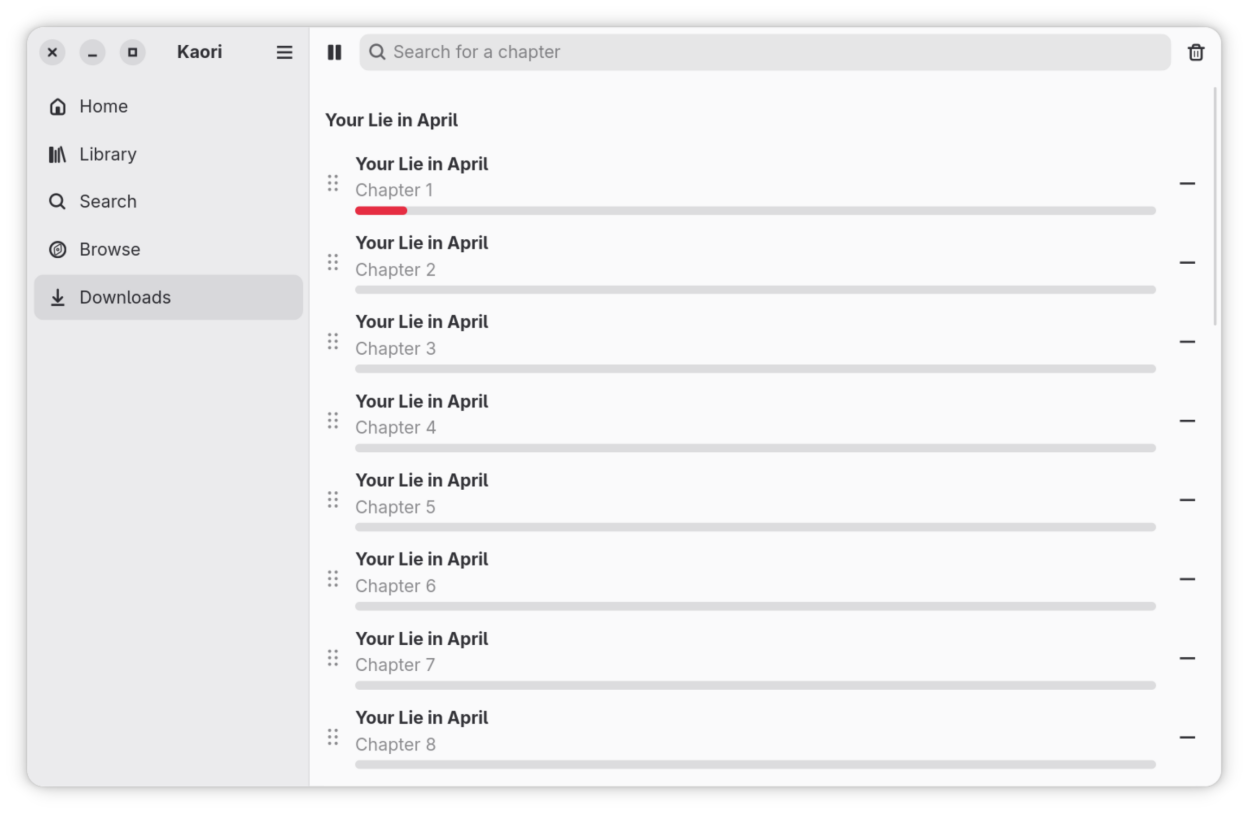Click the Kaori window title
This screenshot has height=813, width=1248.
click(x=199, y=52)
